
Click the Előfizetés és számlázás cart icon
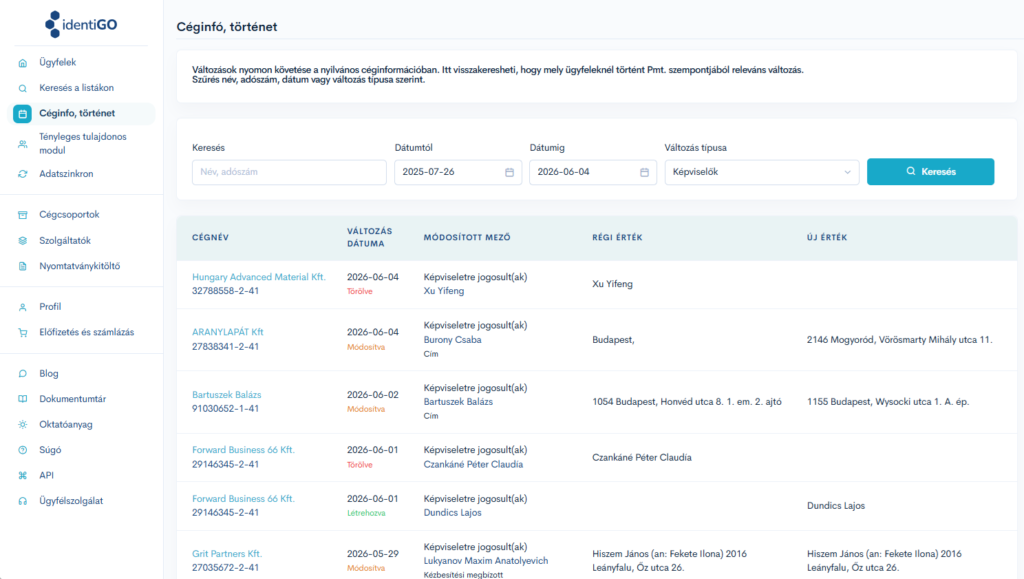[x=23, y=332]
